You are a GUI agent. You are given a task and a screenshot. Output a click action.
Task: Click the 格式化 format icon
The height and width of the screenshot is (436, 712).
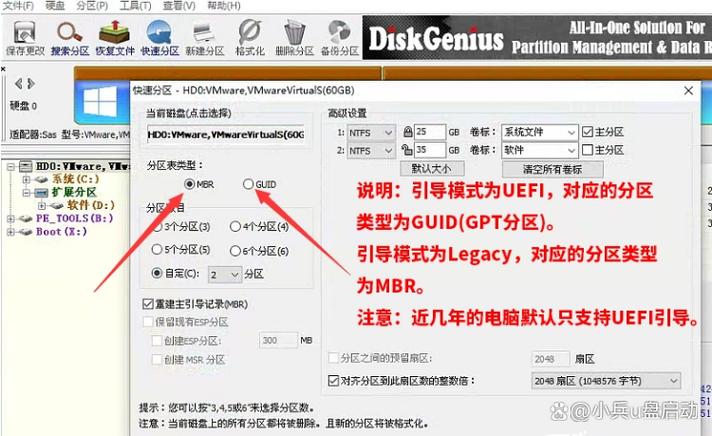coord(249,40)
